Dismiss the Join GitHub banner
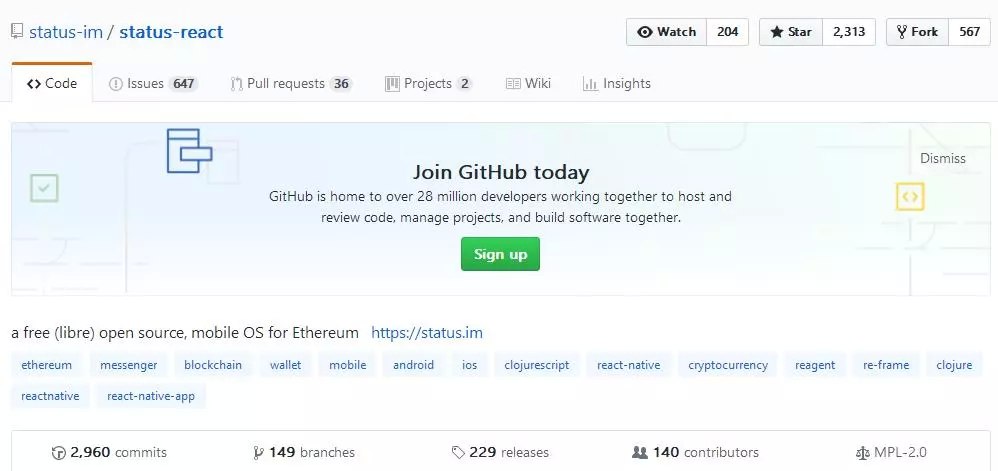Screen dimensions: 998x471 point(943,158)
